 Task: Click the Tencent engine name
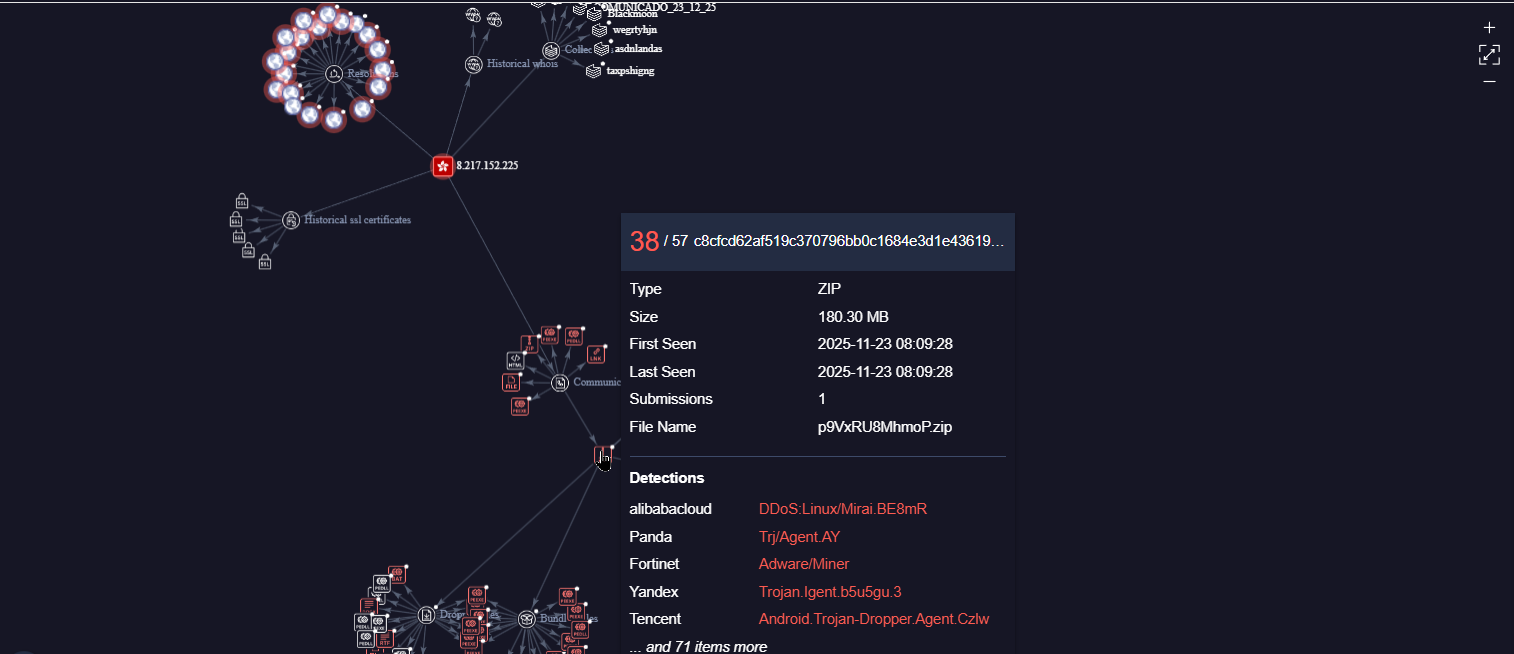655,619
